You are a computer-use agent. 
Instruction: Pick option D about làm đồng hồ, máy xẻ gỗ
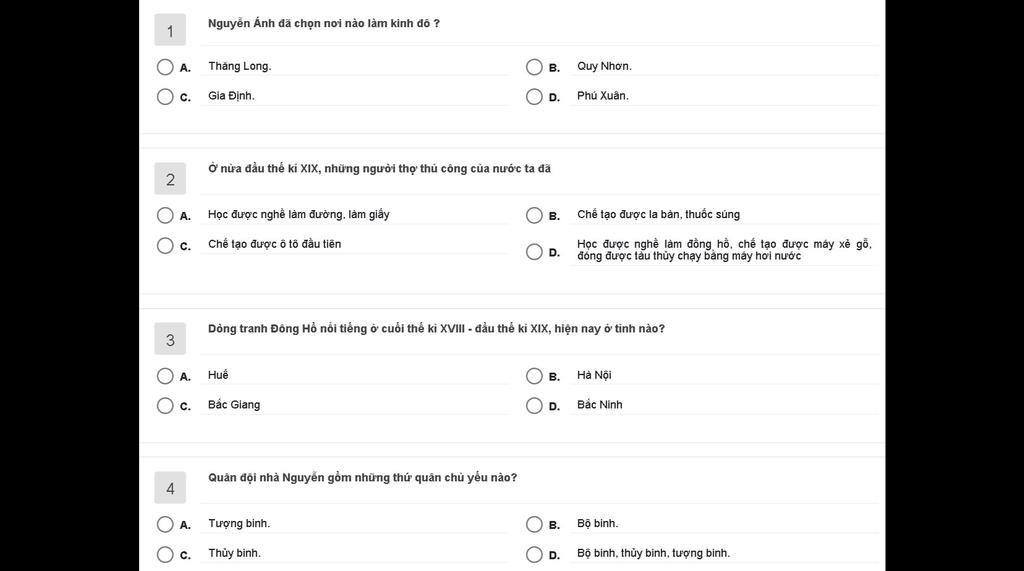pos(534,252)
